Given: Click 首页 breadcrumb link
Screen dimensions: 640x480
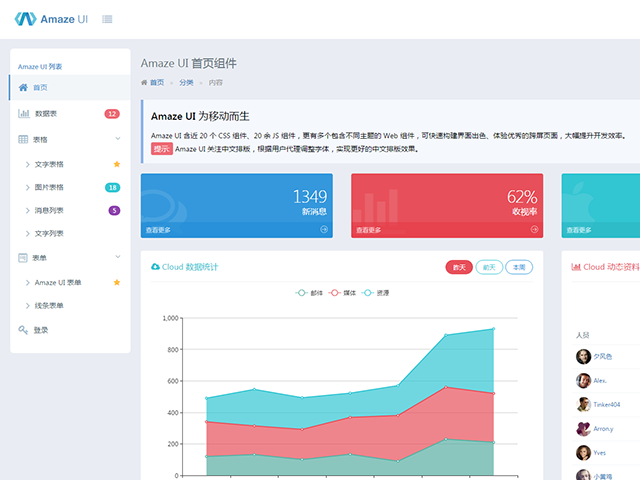Looking at the screenshot, I should [x=157, y=82].
